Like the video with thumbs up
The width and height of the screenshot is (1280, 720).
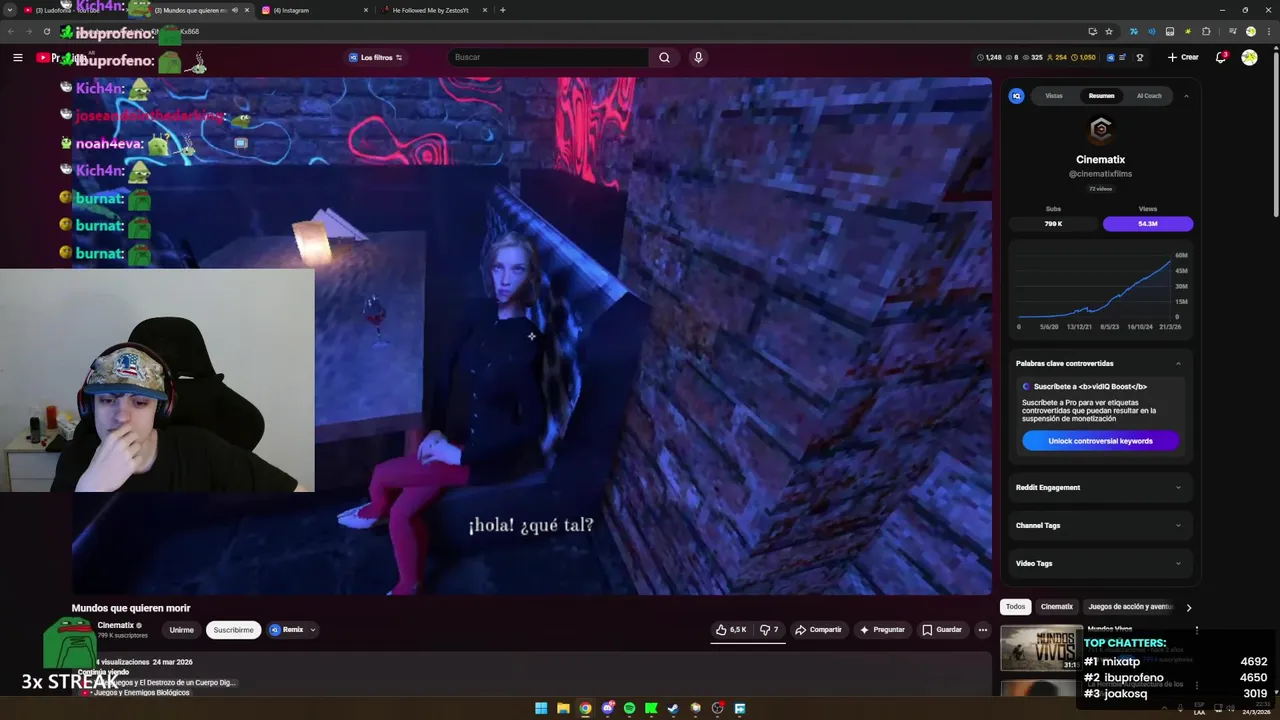731,630
